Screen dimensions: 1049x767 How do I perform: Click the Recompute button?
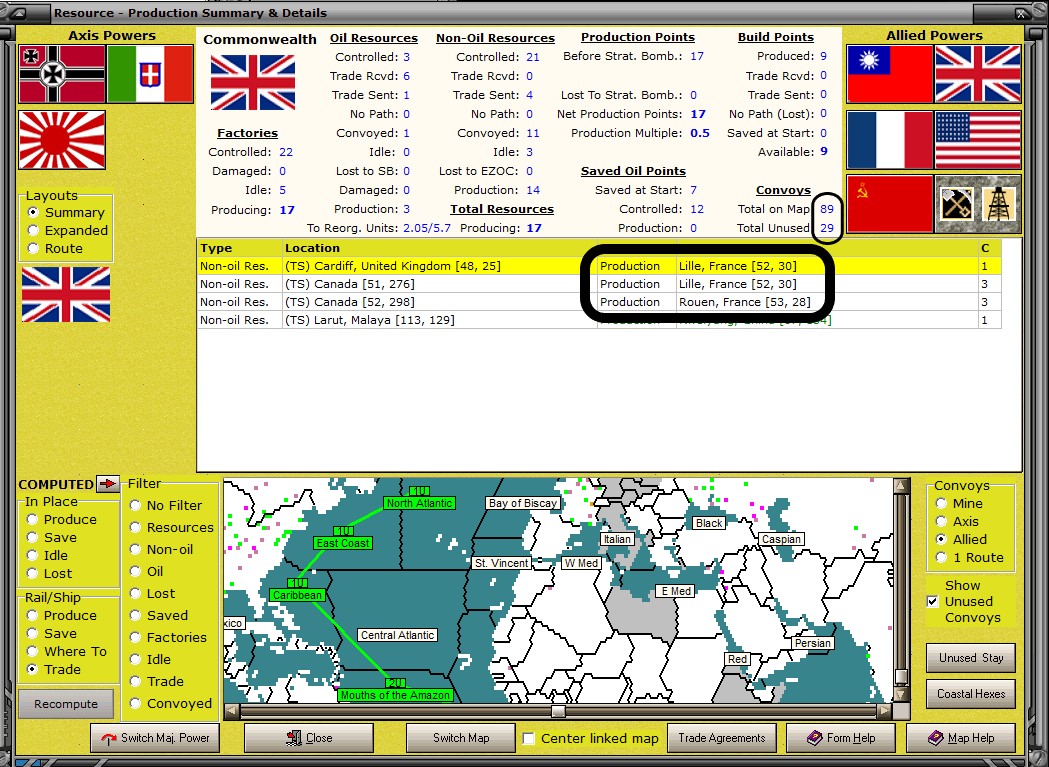point(66,704)
